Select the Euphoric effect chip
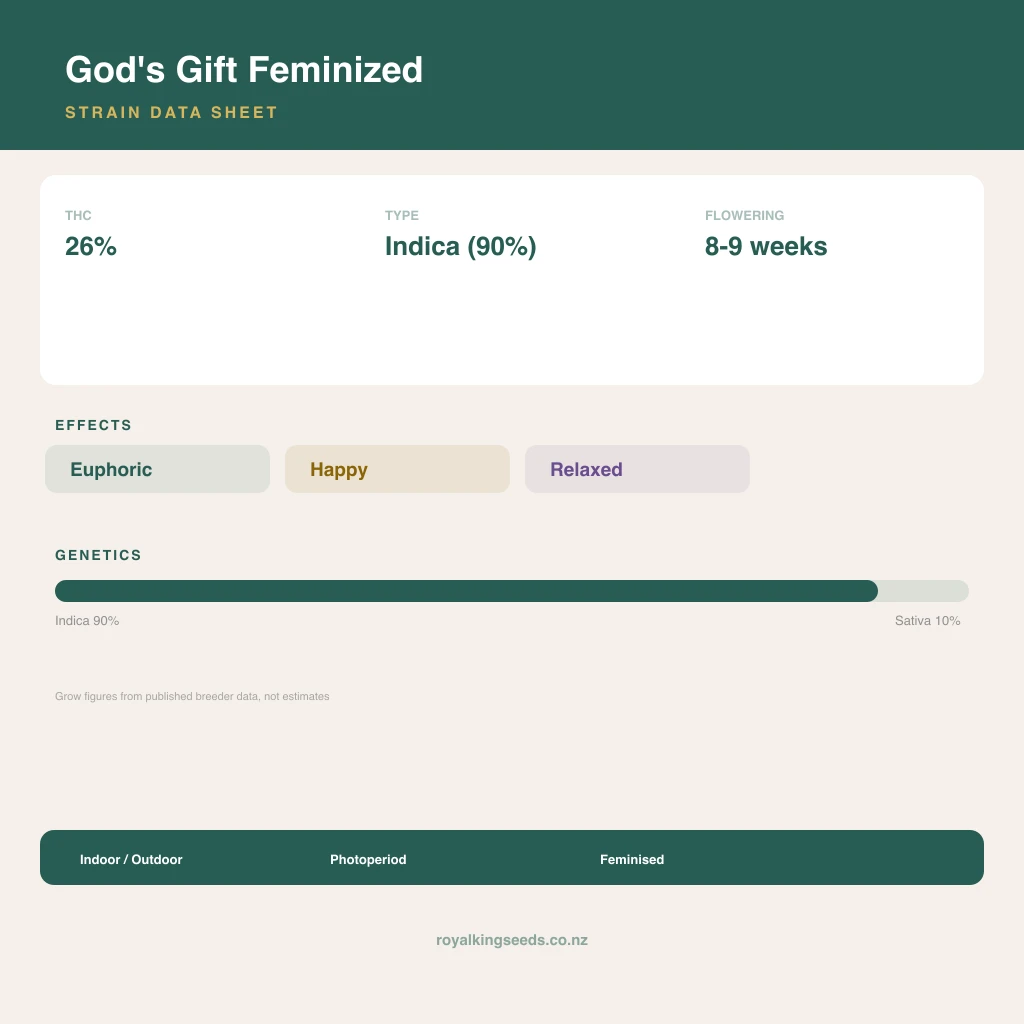The height and width of the screenshot is (1024, 1024). pos(157,469)
